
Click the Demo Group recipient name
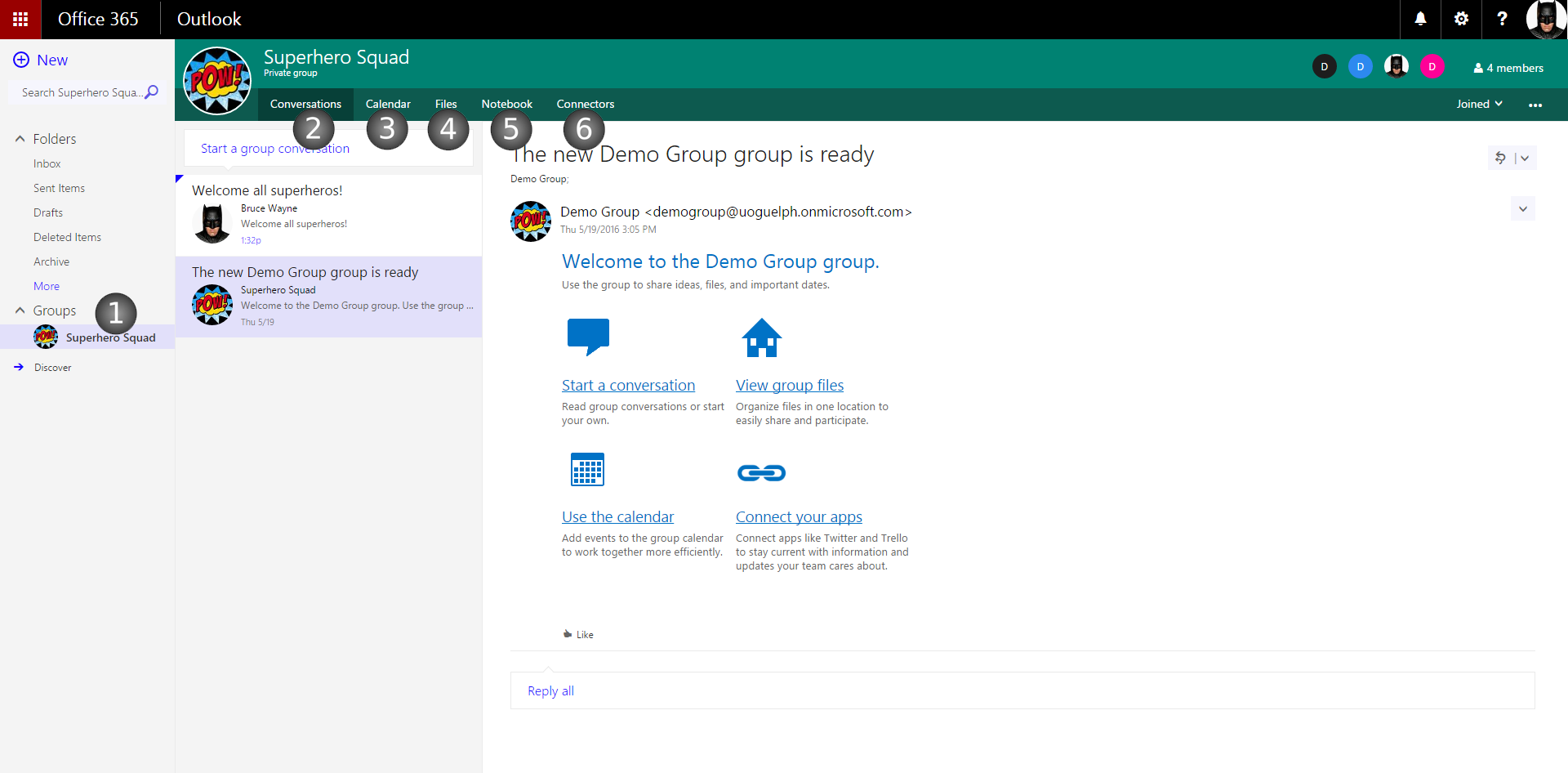[539, 179]
